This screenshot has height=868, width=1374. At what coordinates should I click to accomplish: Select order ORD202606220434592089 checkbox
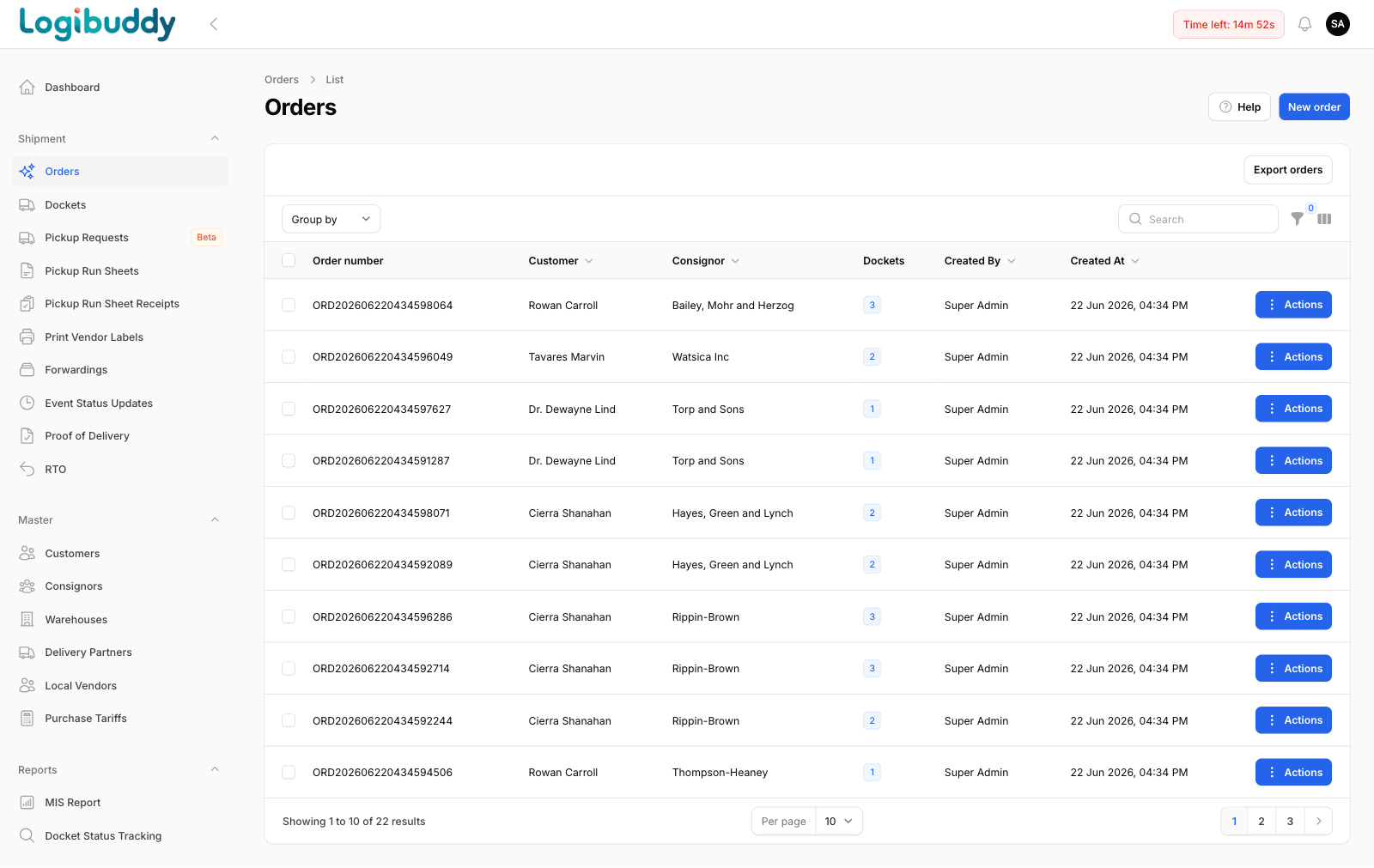[x=289, y=565]
